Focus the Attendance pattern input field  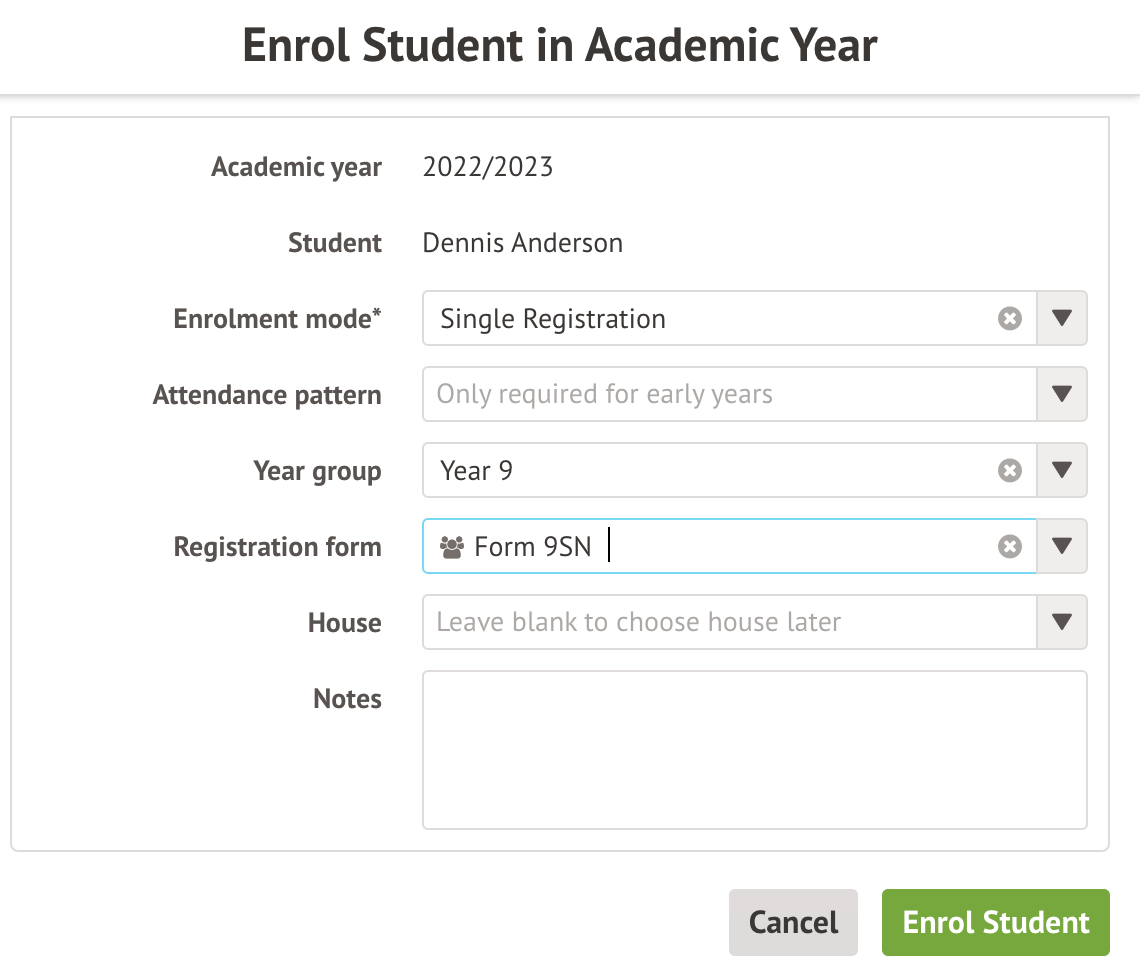click(x=729, y=394)
